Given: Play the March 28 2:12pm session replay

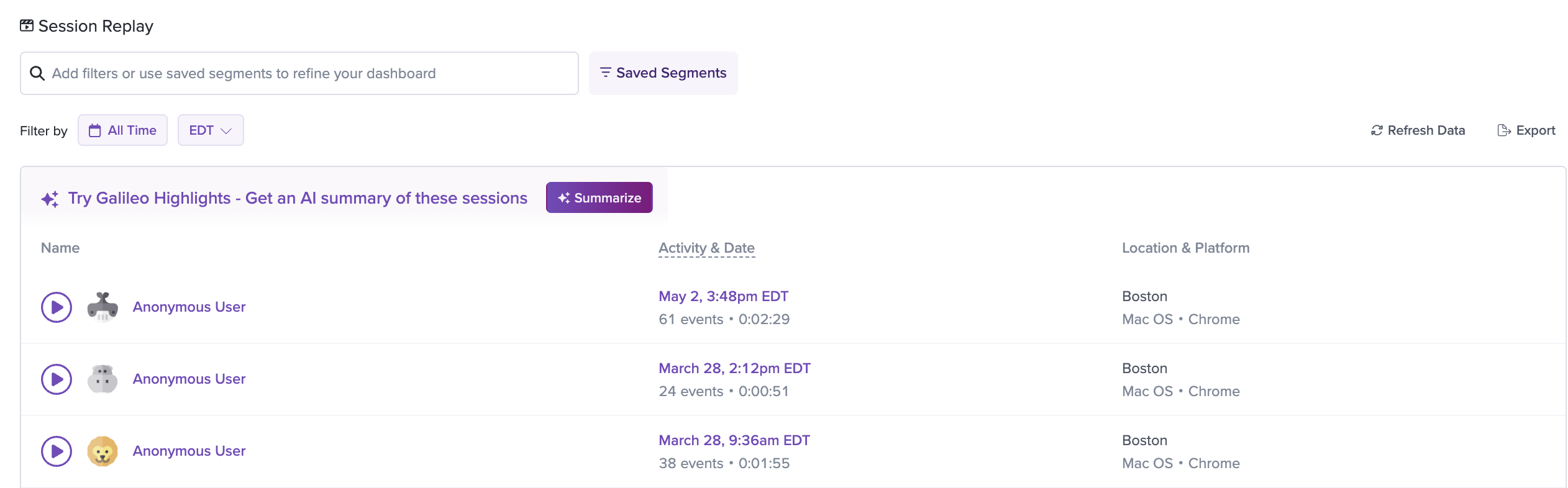Looking at the screenshot, I should point(57,379).
